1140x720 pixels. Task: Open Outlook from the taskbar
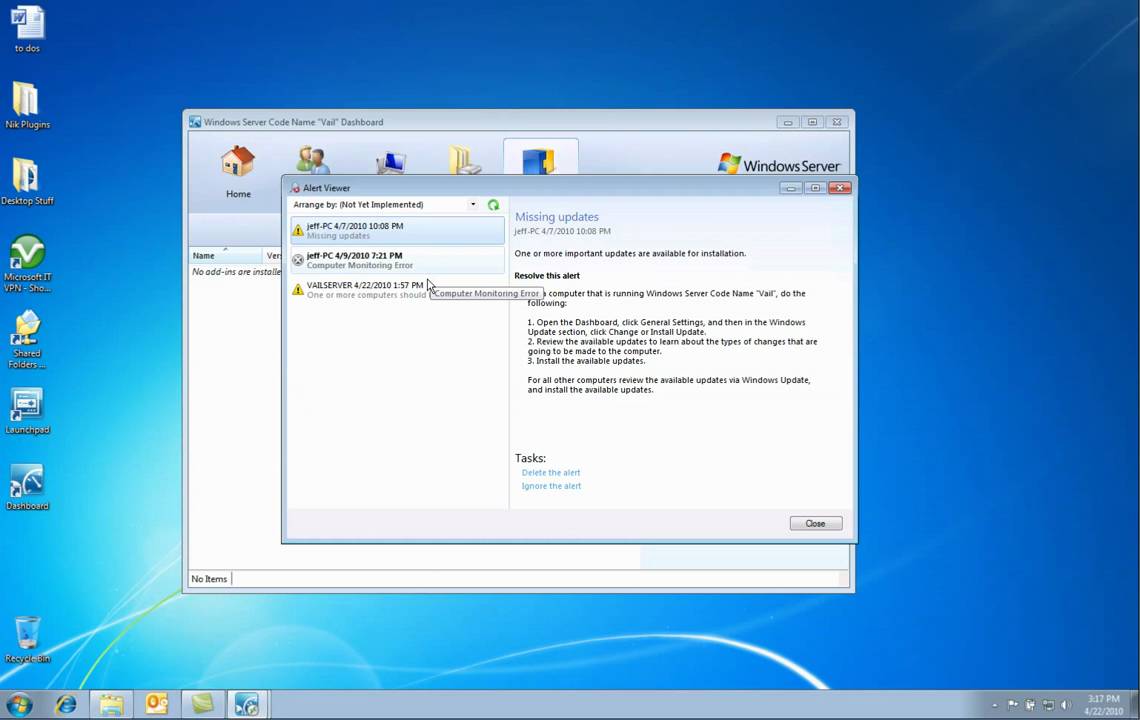click(156, 704)
